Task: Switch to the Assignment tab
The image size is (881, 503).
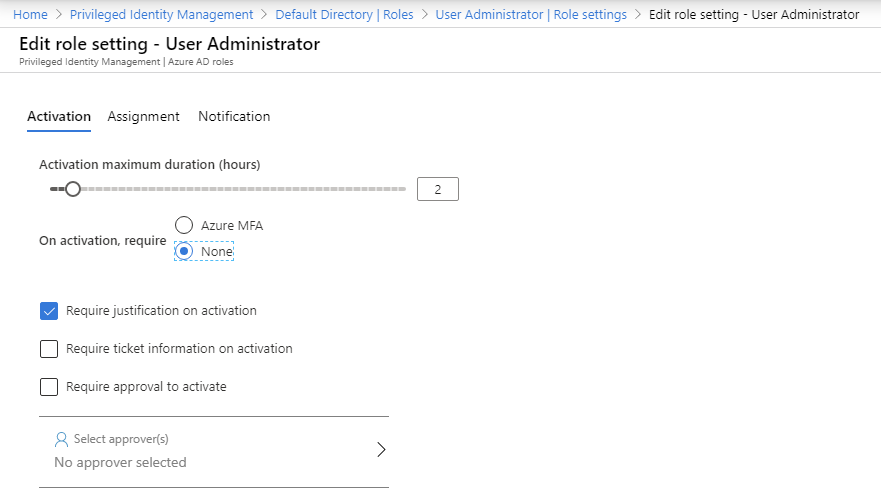Action: (143, 116)
